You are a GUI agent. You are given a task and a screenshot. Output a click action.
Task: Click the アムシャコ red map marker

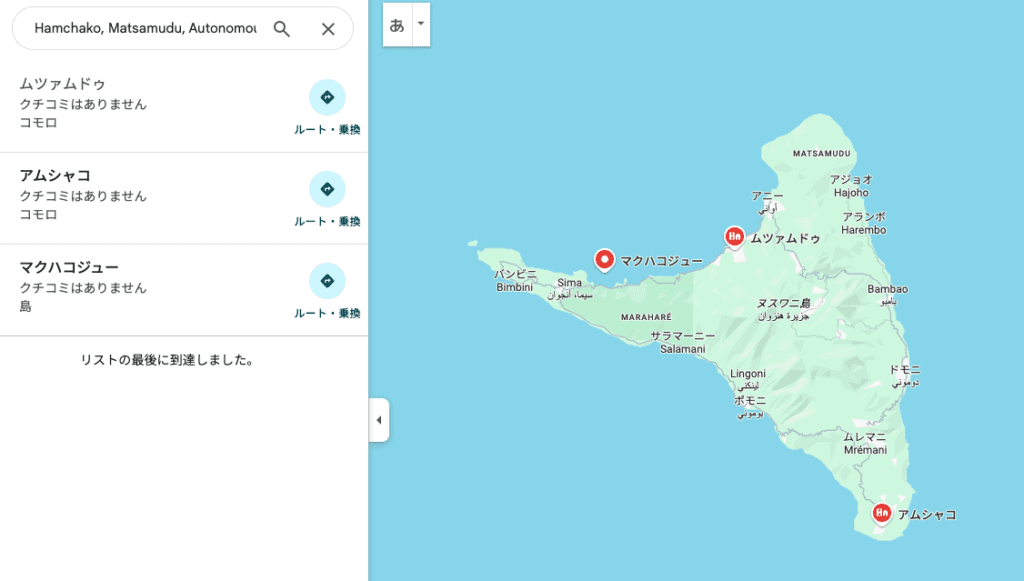click(x=882, y=513)
